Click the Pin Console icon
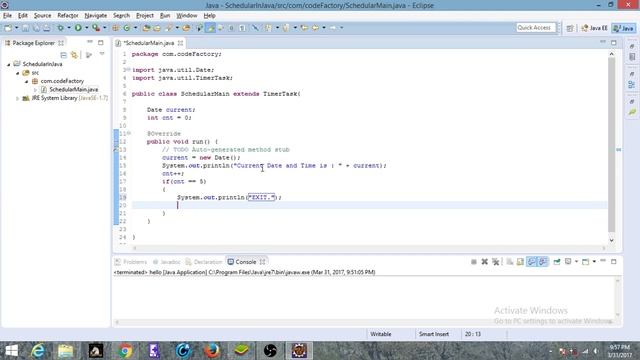The height and width of the screenshot is (360, 640). tap(557, 262)
